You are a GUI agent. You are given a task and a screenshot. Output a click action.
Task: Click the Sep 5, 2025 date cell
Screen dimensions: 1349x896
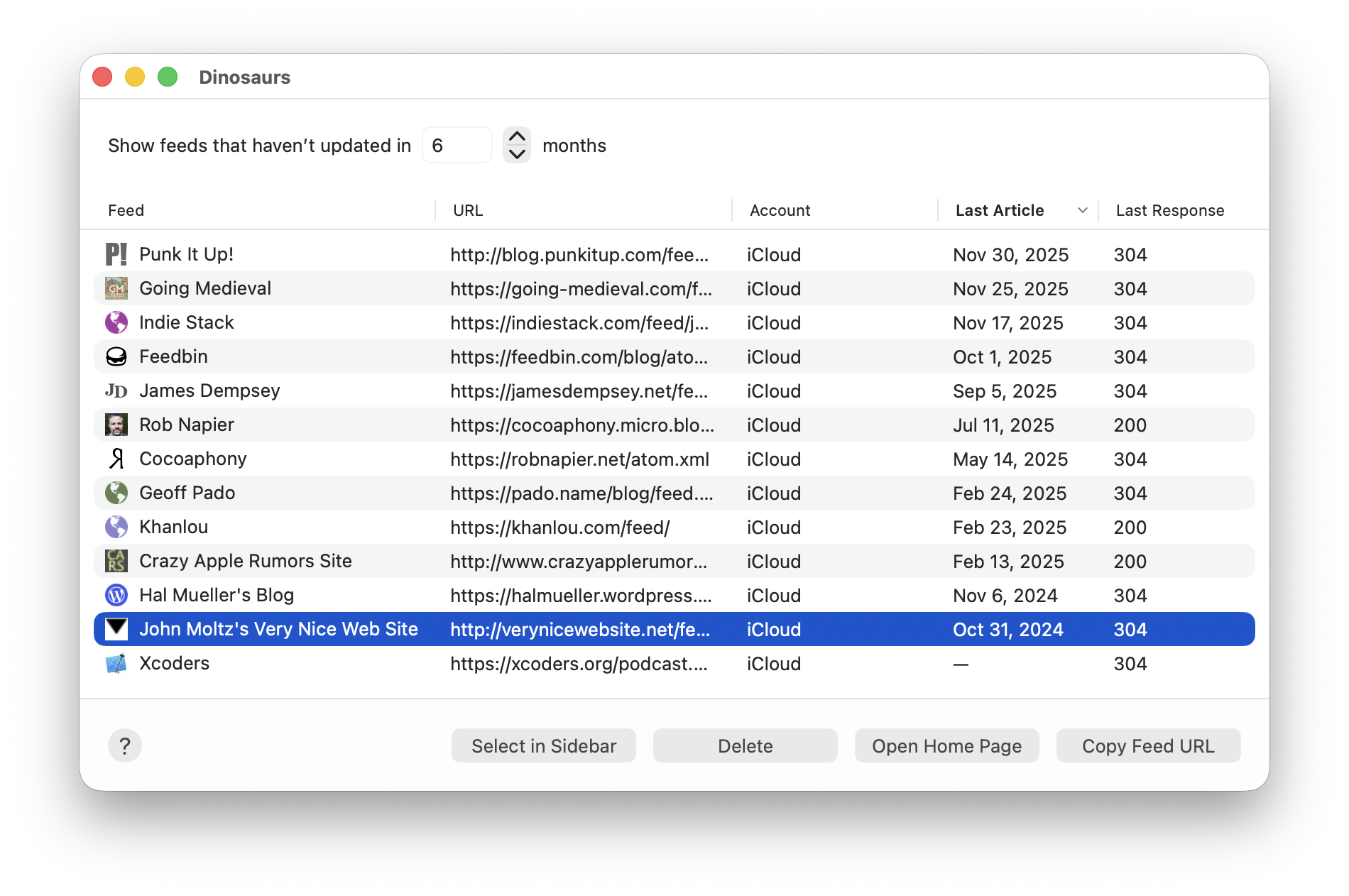point(1005,390)
